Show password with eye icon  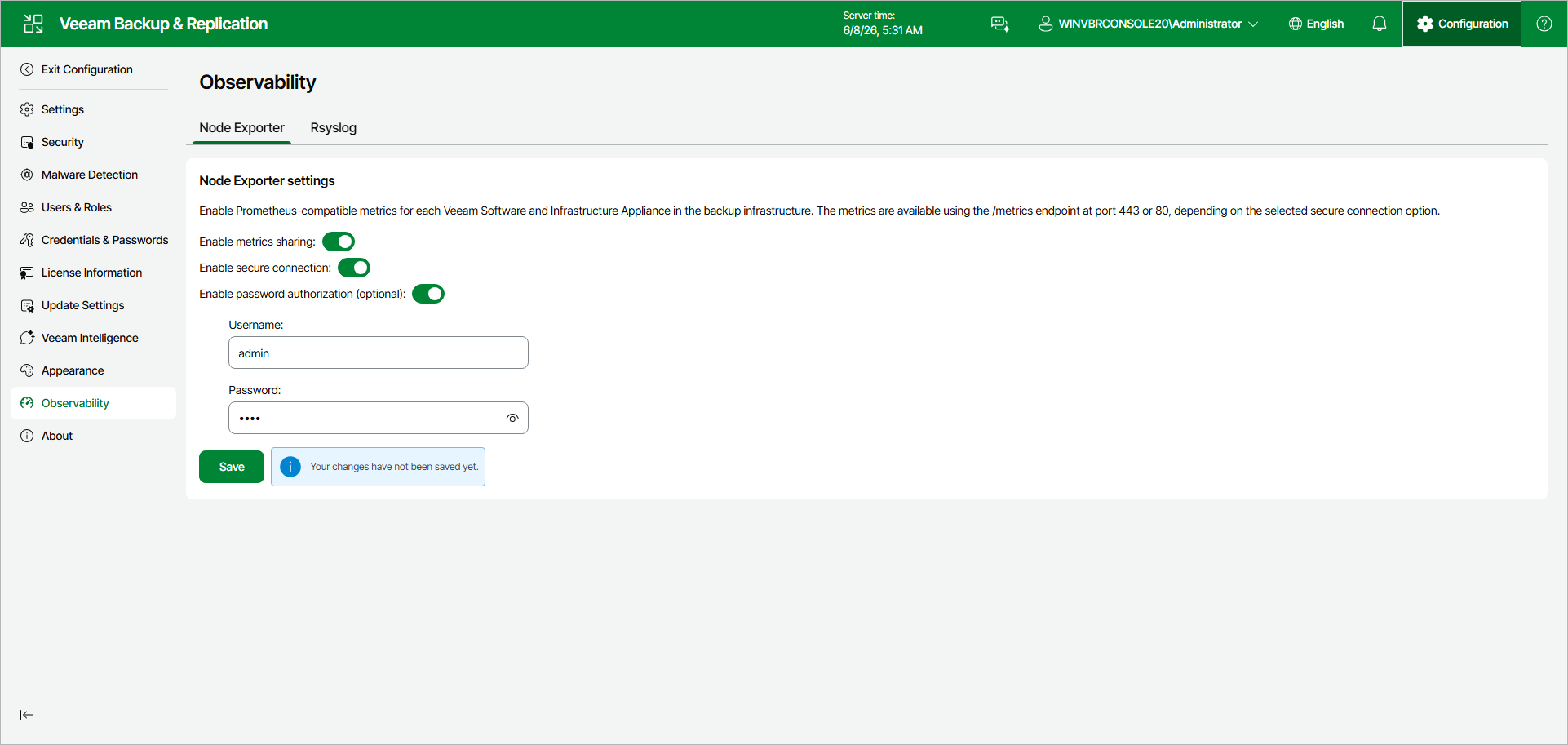pyautogui.click(x=512, y=418)
